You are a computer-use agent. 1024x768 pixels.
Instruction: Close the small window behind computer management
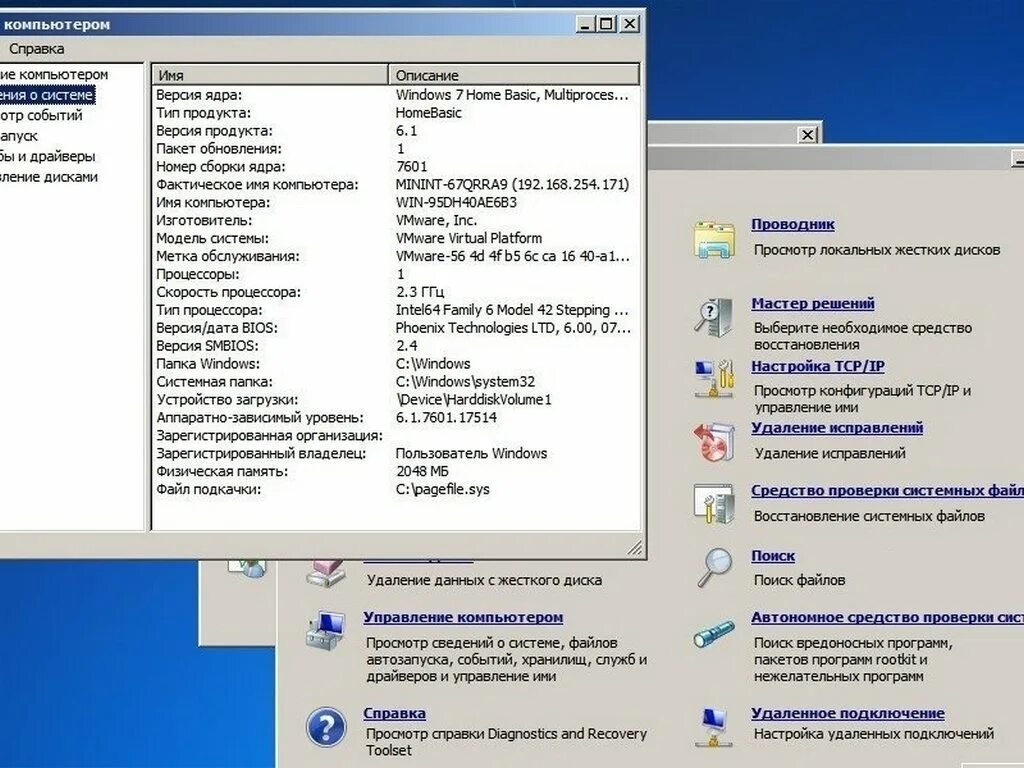(x=808, y=135)
